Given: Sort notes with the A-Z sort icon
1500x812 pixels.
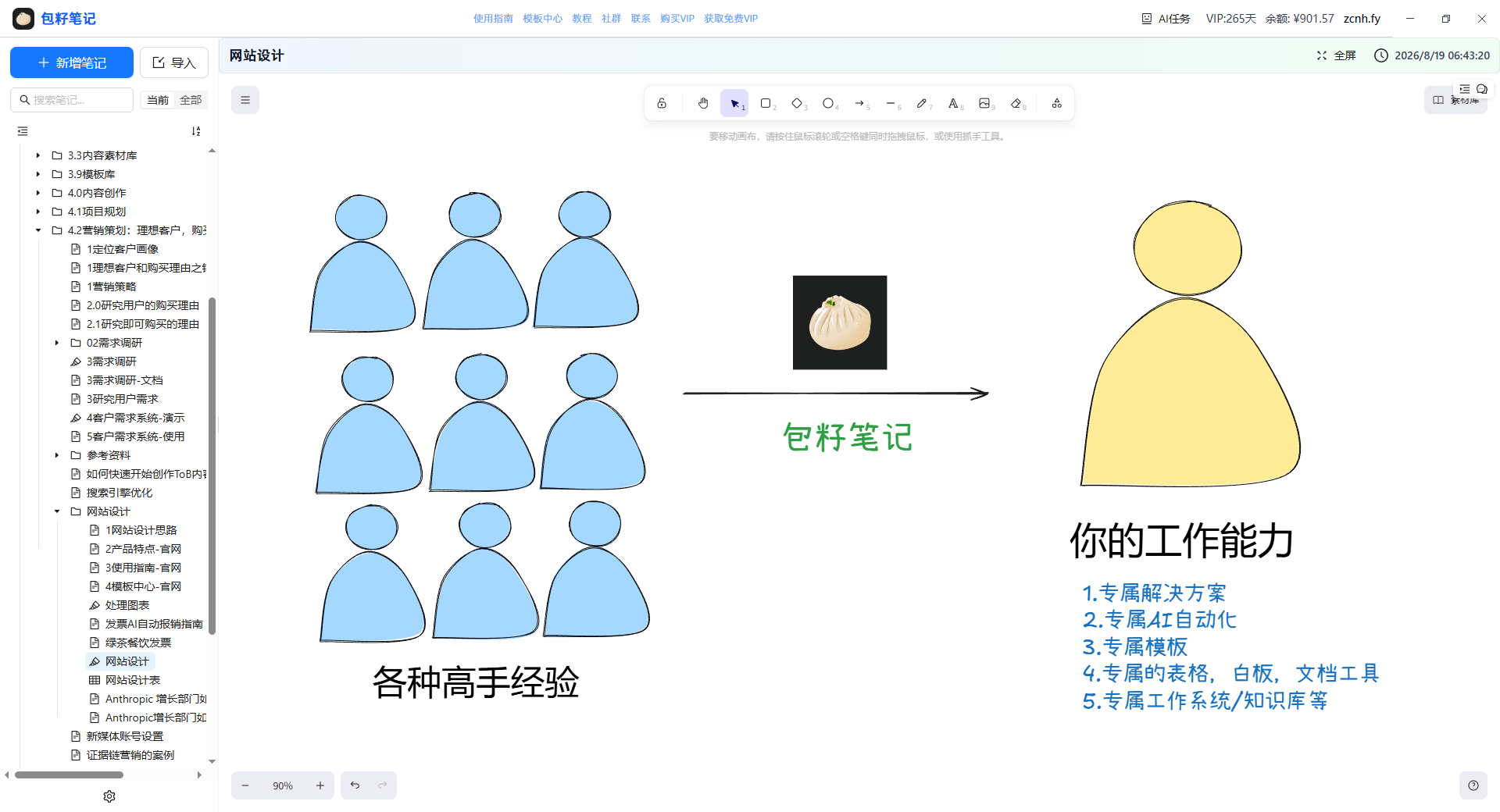Looking at the screenshot, I should click(196, 131).
